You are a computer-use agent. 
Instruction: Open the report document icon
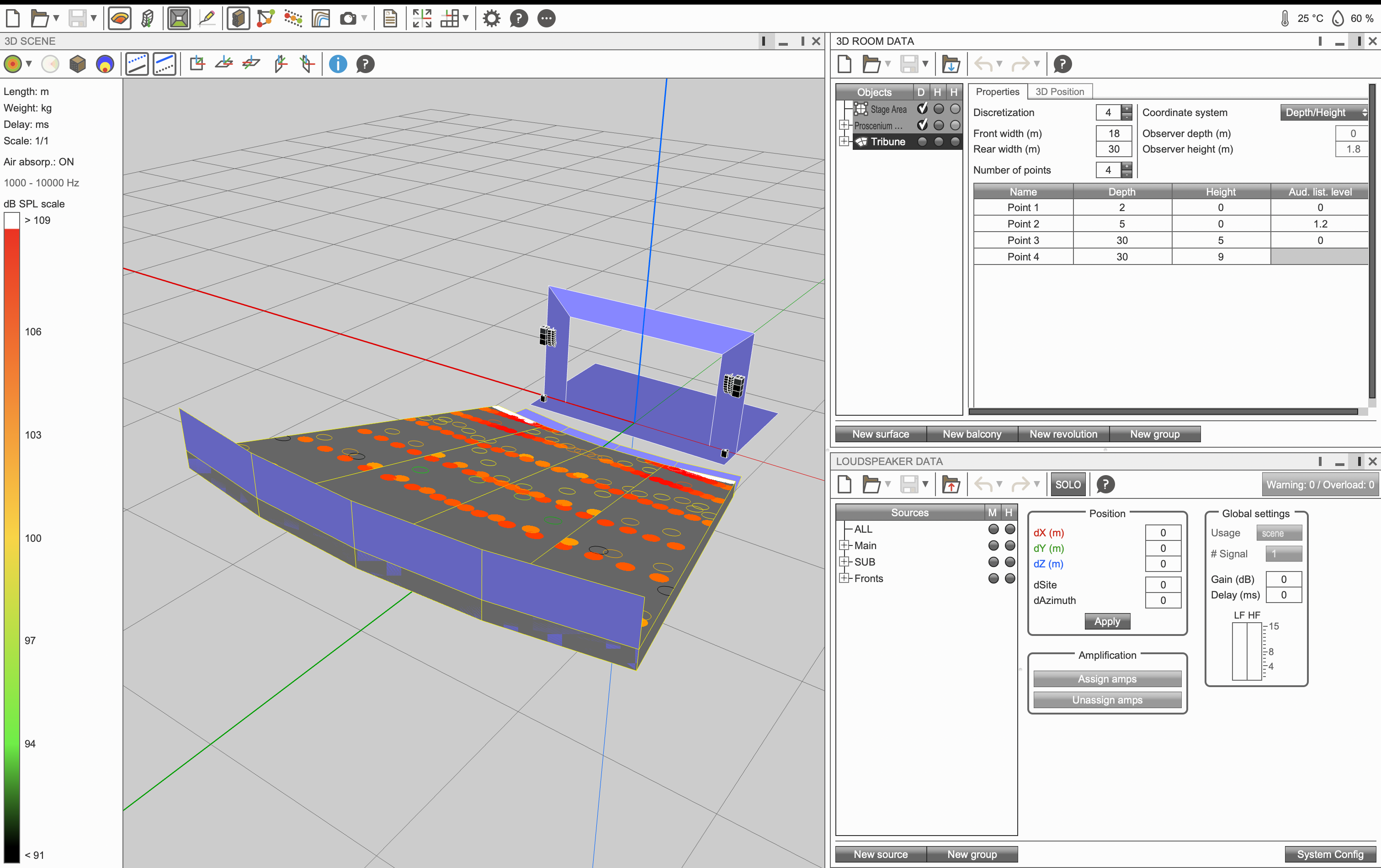[x=390, y=18]
